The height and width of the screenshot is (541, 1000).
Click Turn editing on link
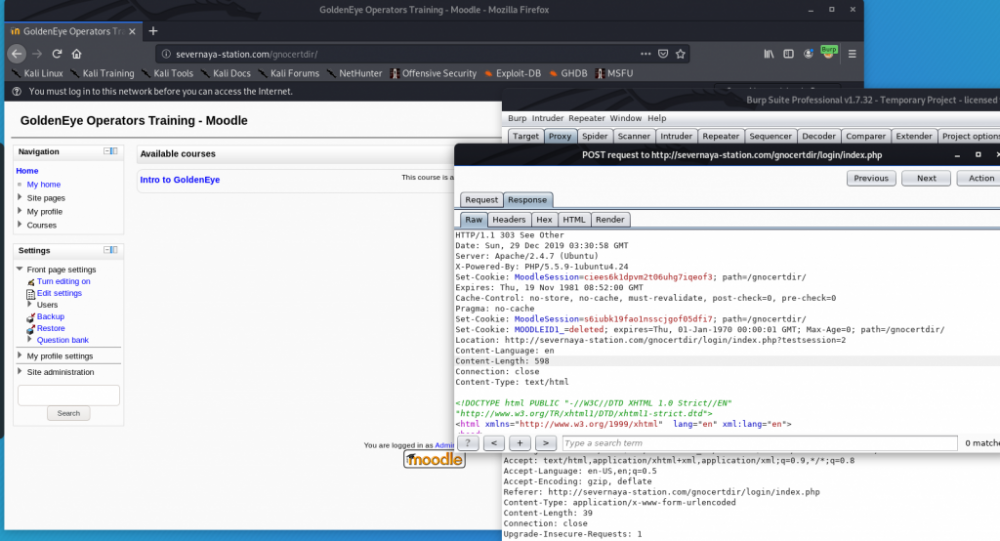[63, 281]
